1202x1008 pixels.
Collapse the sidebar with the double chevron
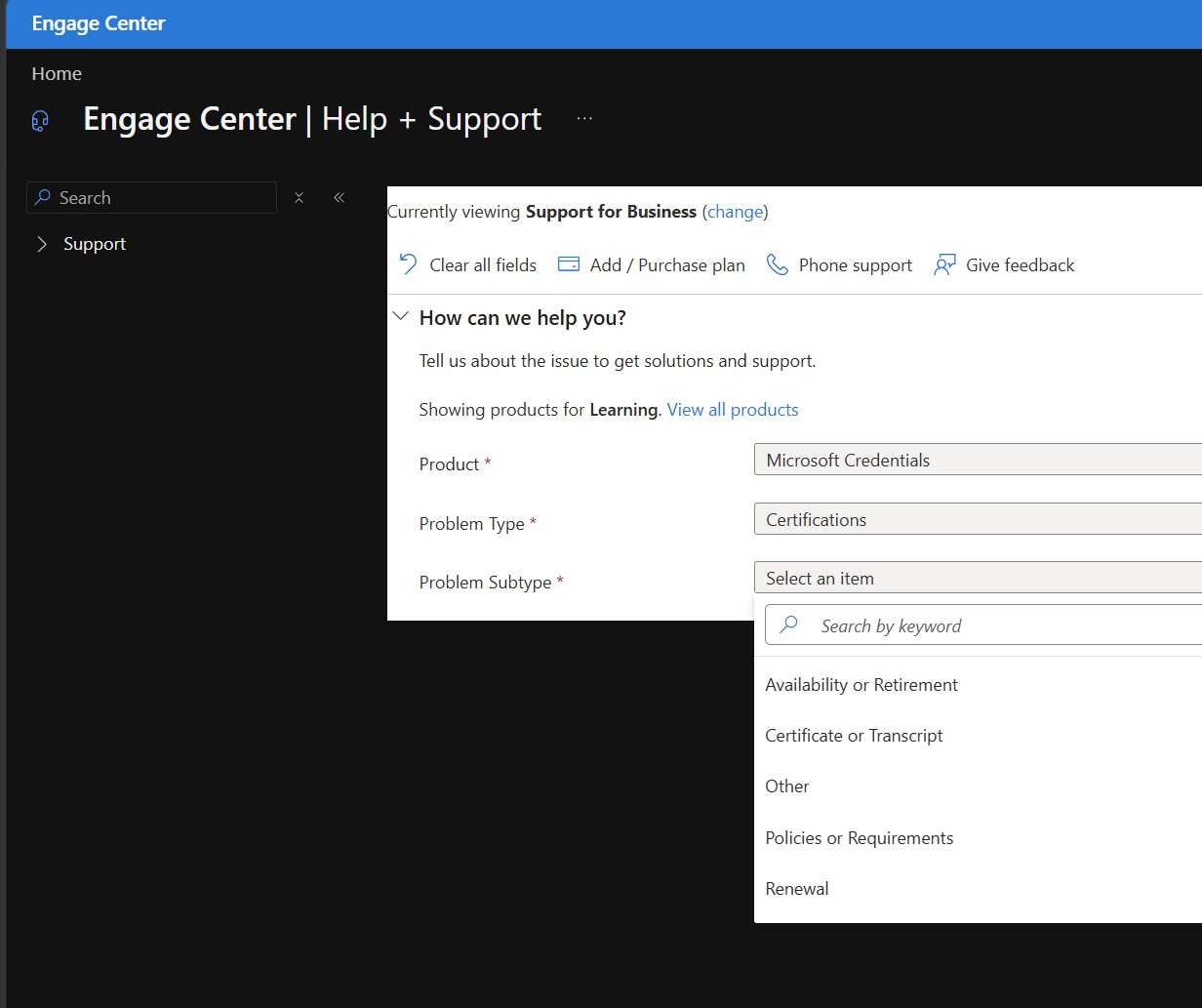point(339,197)
